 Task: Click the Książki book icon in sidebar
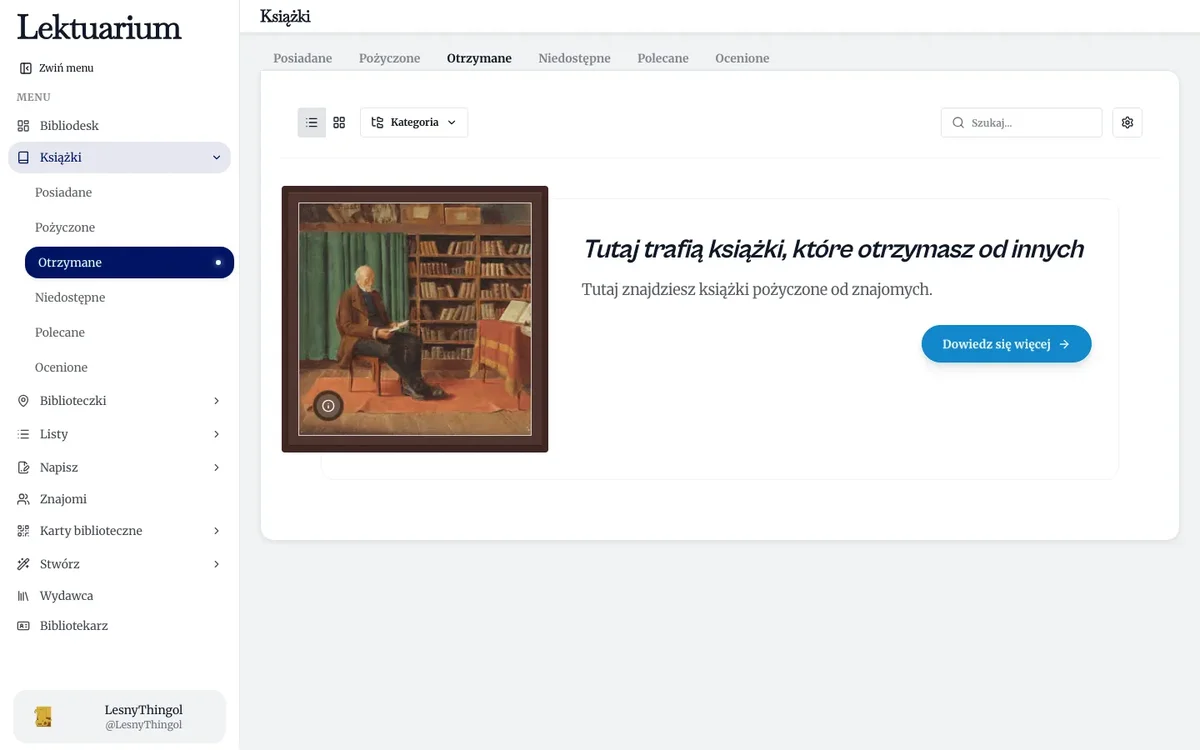[24, 157]
